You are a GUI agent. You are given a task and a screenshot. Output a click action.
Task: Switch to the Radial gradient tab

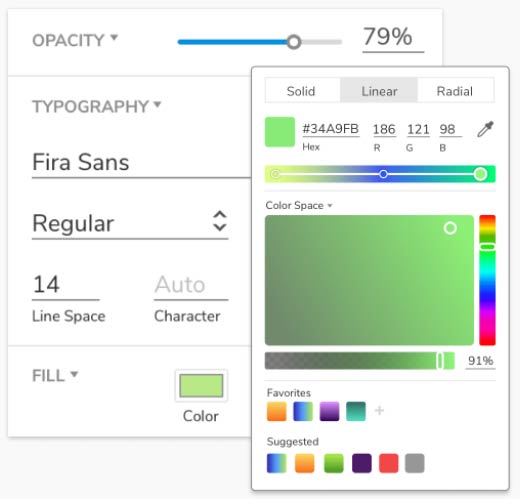(455, 91)
